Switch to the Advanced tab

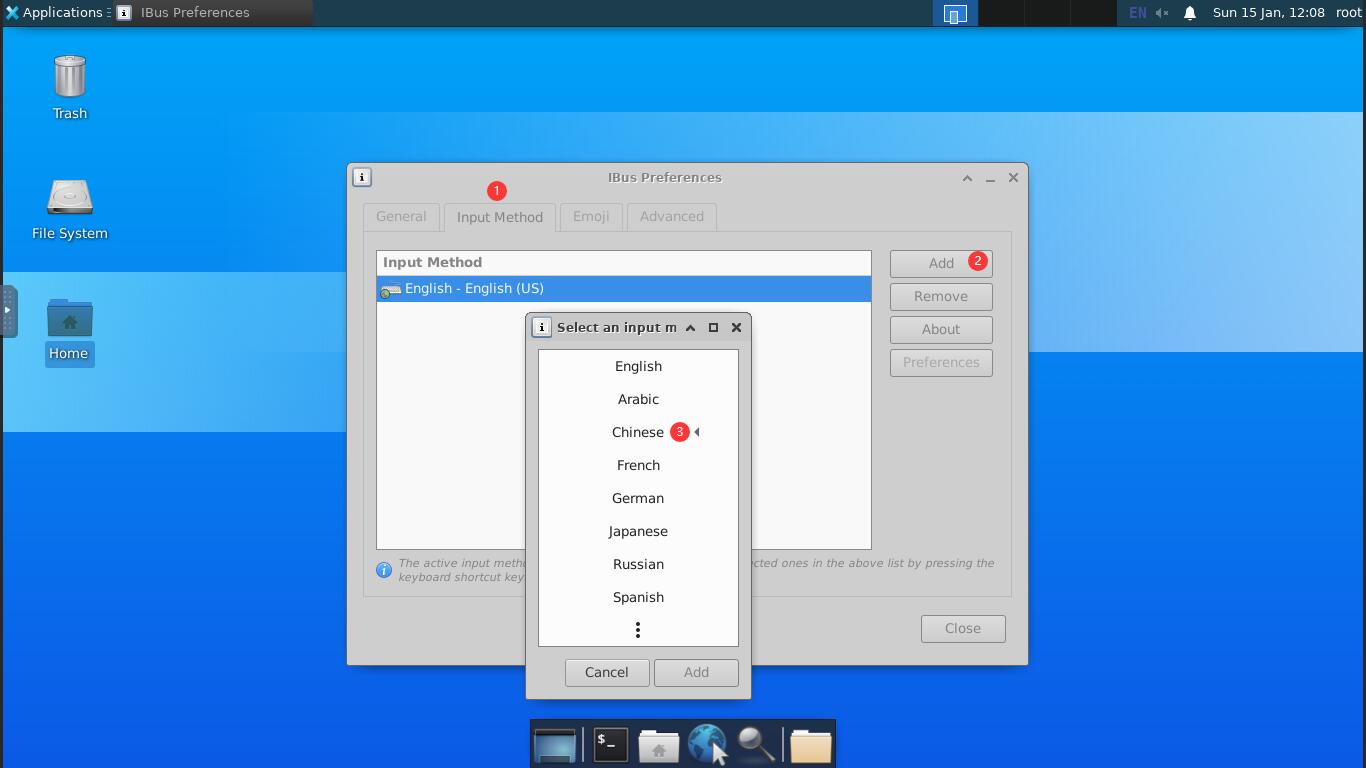671,216
